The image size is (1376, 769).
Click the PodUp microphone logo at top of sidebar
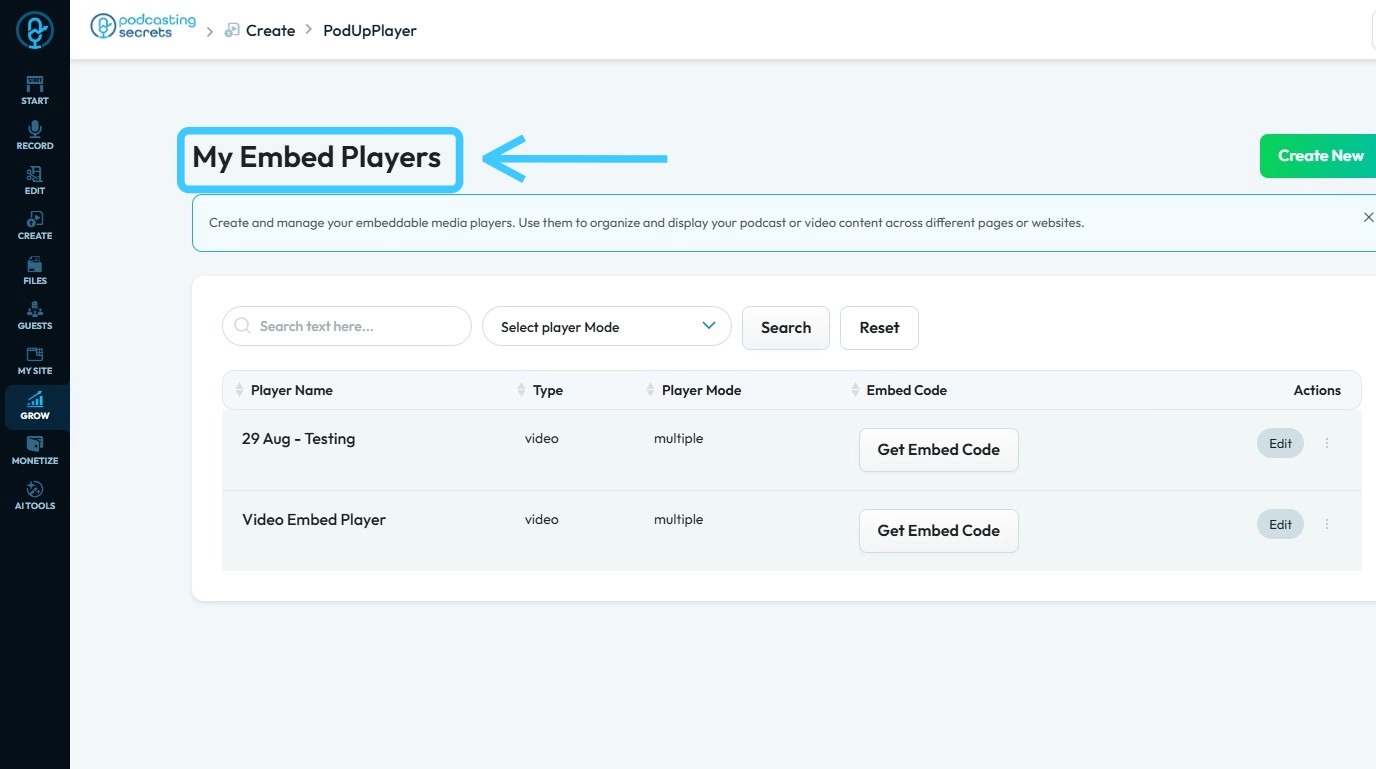tap(35, 31)
